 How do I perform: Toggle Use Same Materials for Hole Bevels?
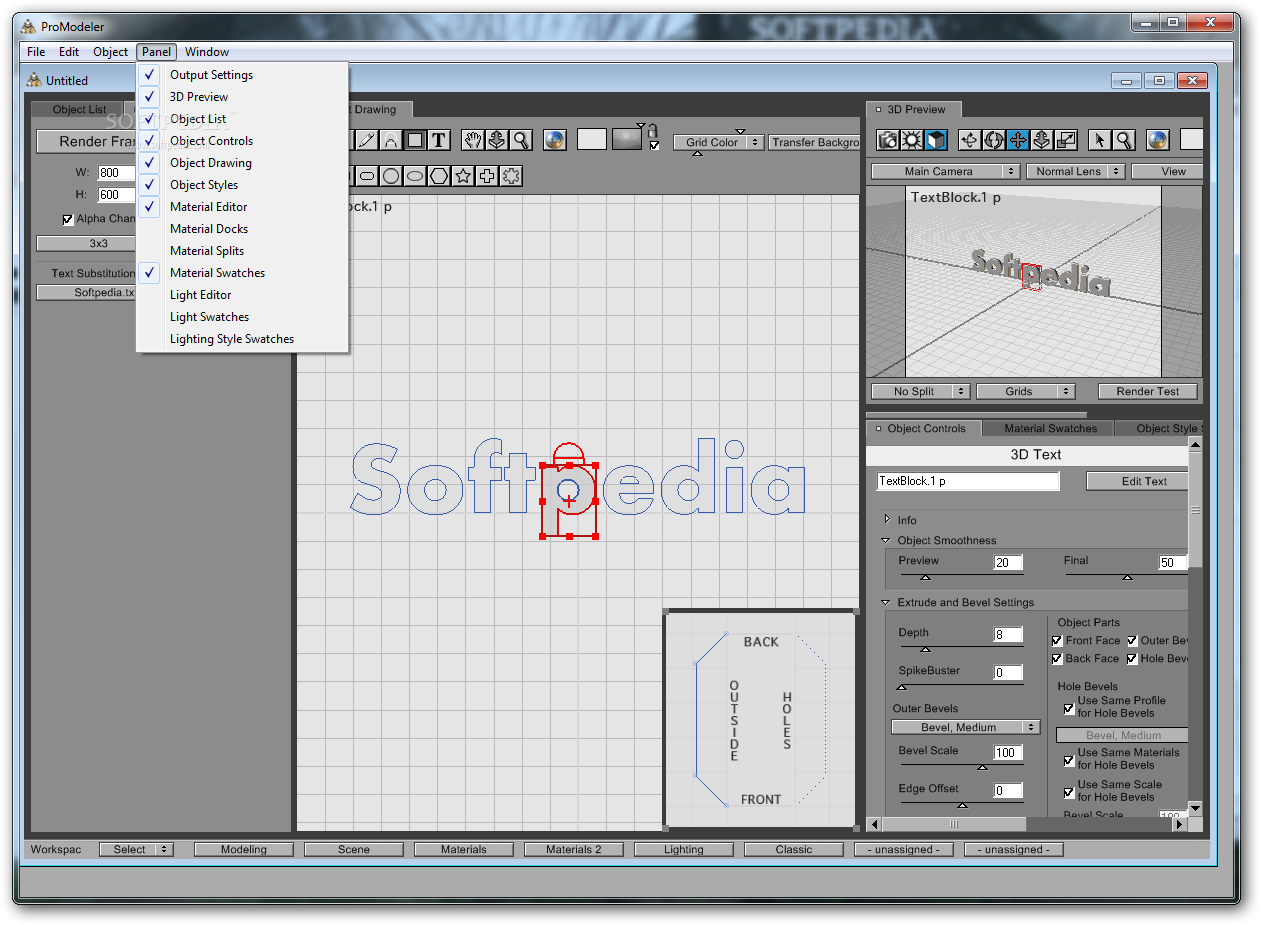[1069, 760]
